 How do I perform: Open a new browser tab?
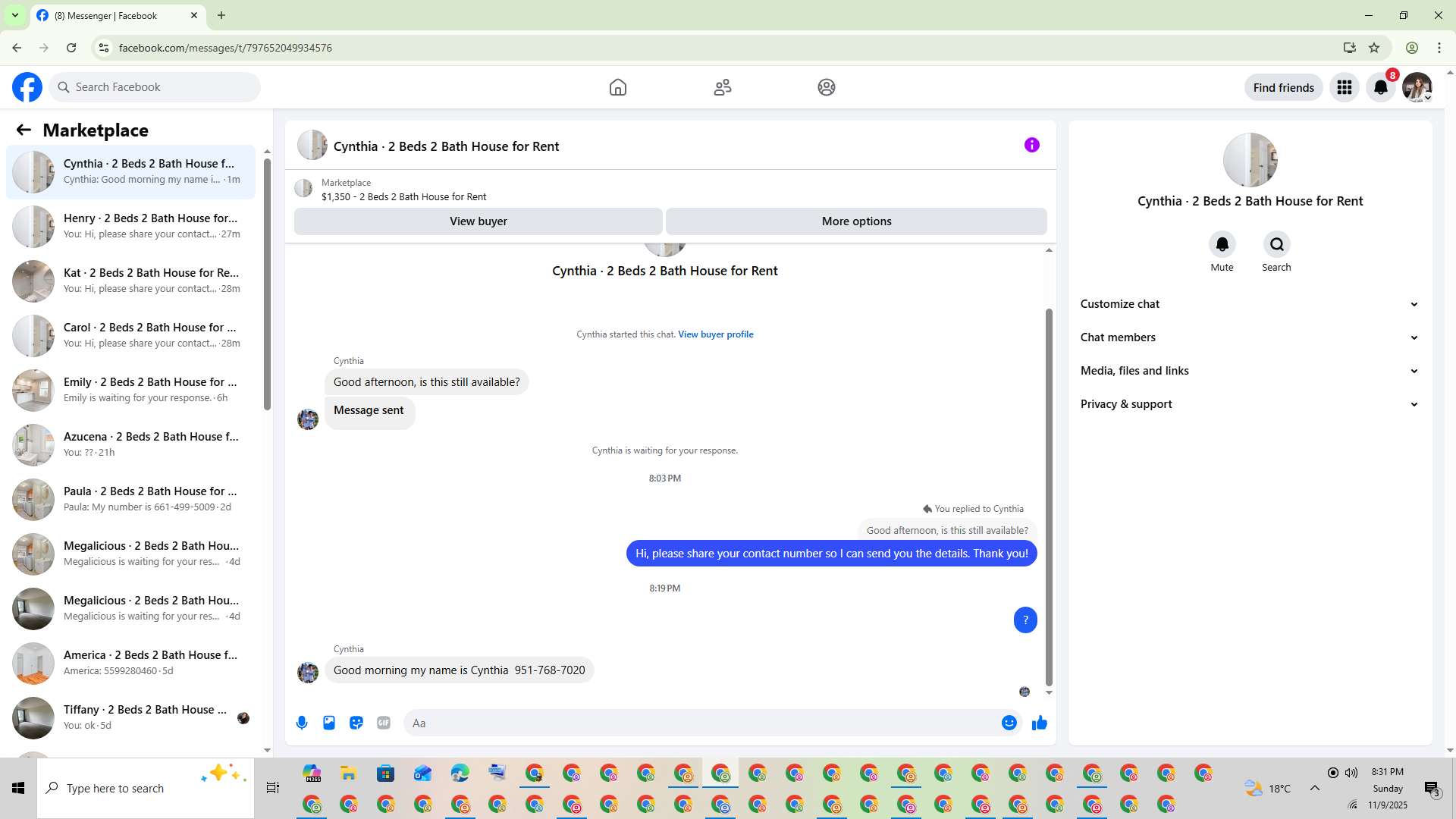[221, 15]
